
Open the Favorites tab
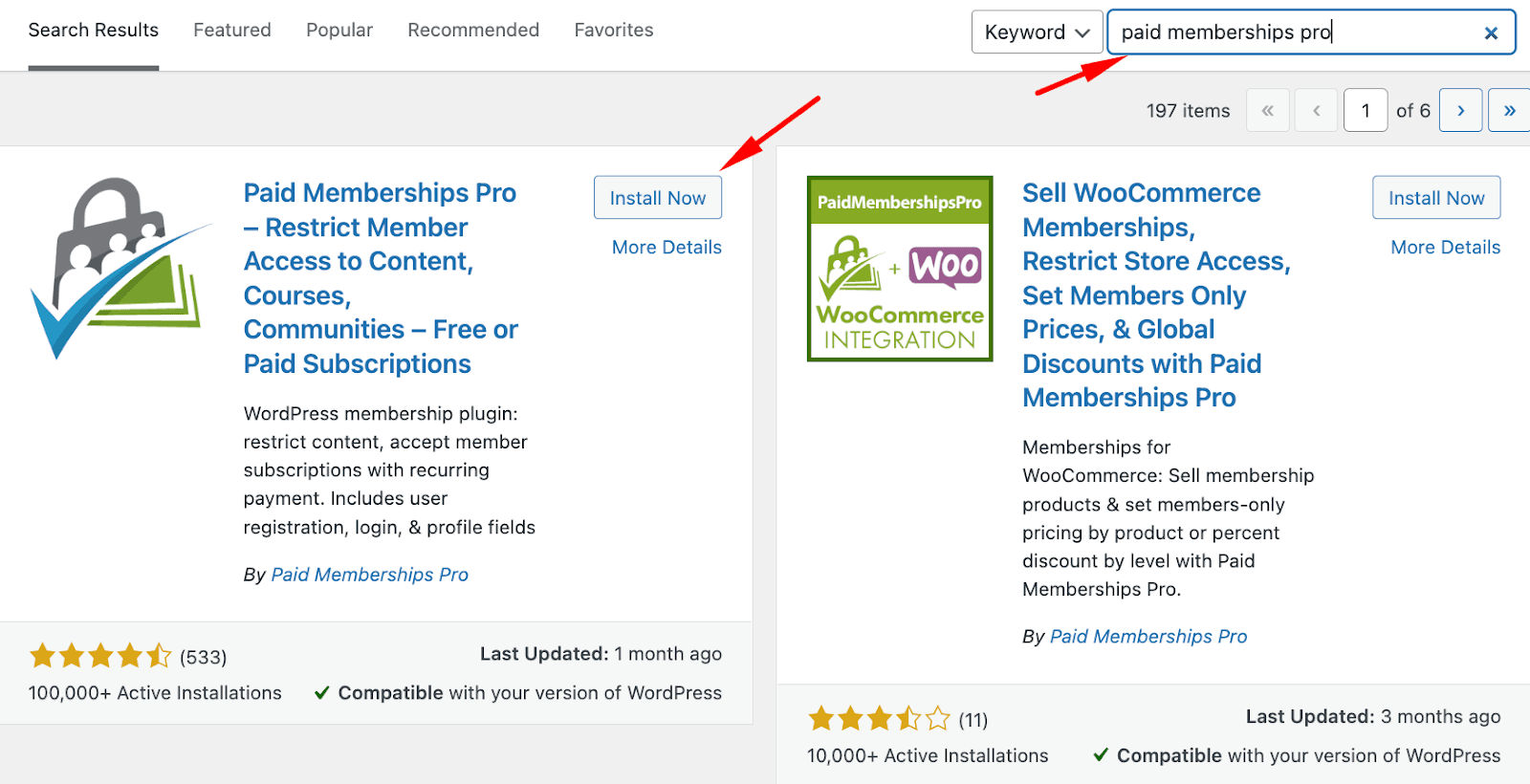614,31
